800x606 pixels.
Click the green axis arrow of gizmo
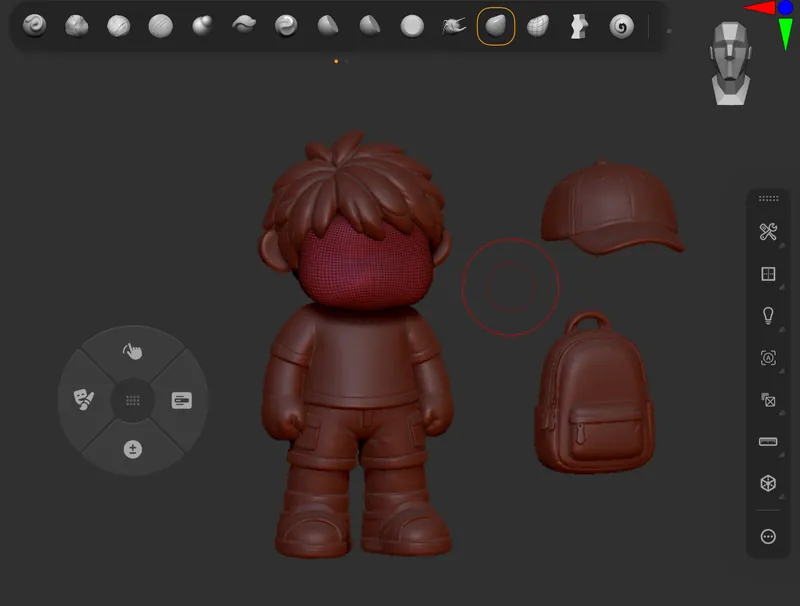coord(786,34)
